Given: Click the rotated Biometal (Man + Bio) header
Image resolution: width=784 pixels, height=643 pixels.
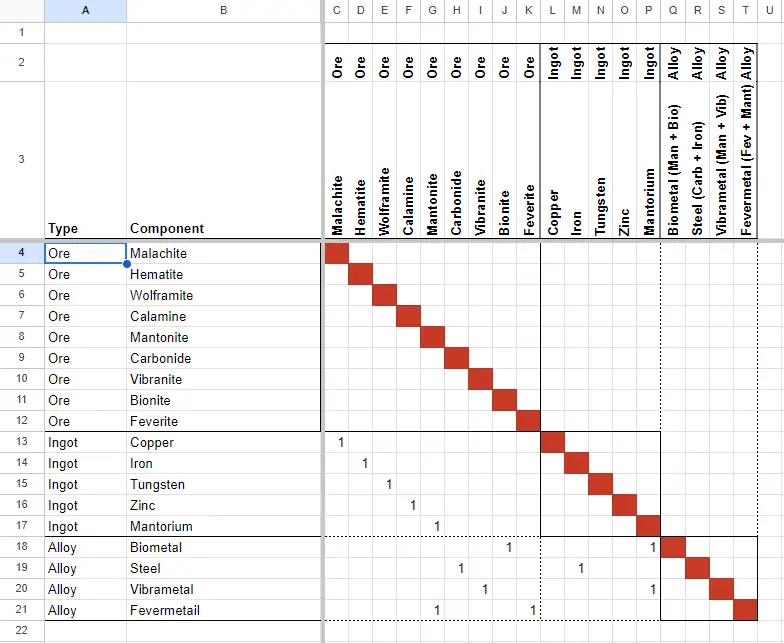Looking at the screenshot, I should (x=673, y=170).
